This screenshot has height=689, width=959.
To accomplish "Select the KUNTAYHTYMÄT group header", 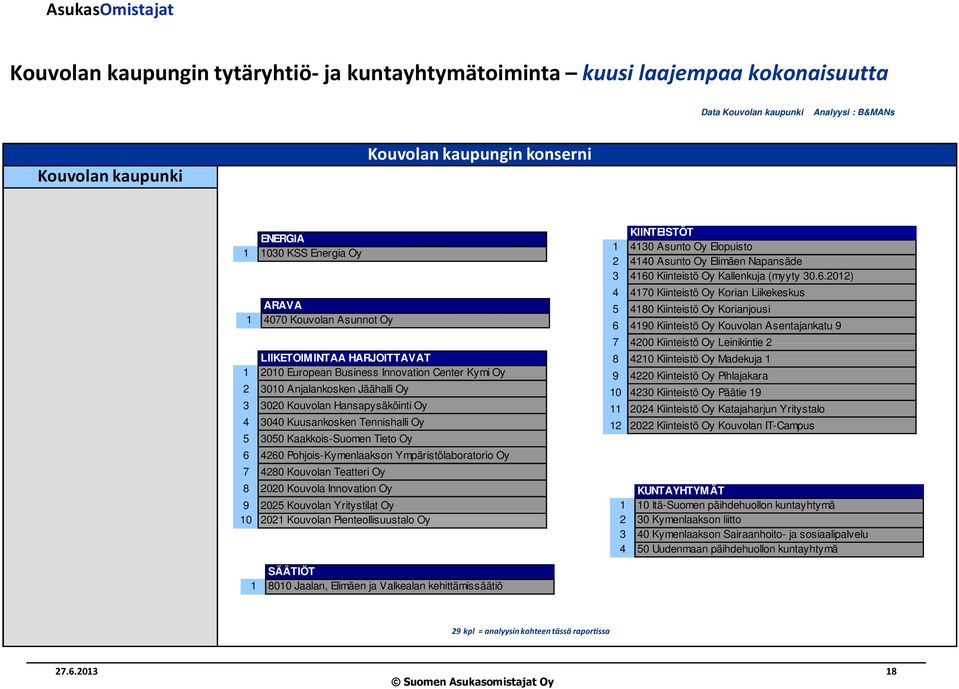I will click(779, 490).
